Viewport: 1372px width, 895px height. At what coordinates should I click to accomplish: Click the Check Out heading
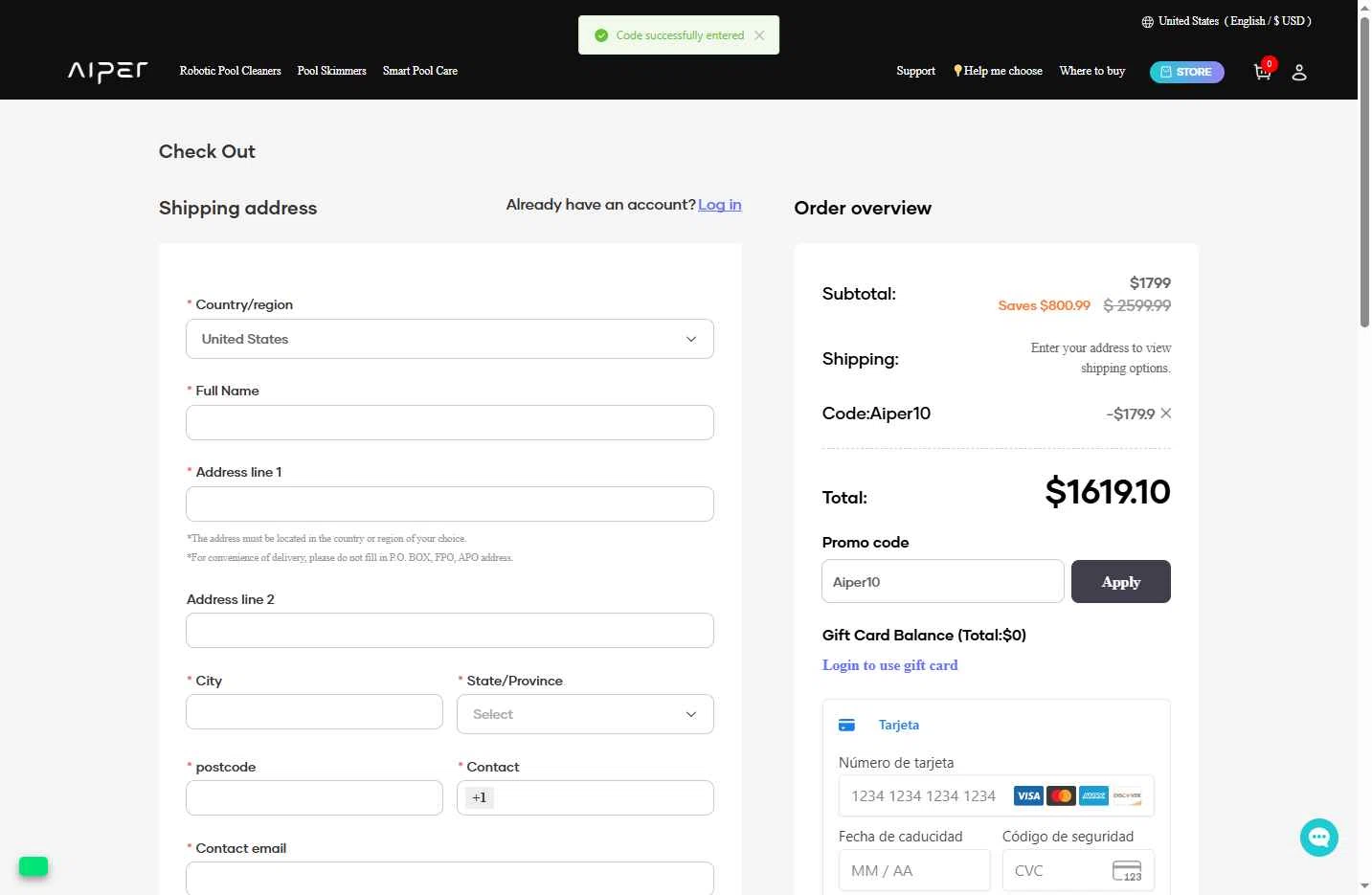[x=207, y=151]
